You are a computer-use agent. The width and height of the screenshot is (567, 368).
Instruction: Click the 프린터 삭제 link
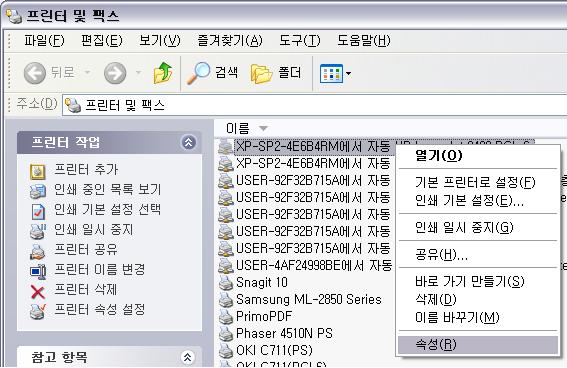point(85,289)
